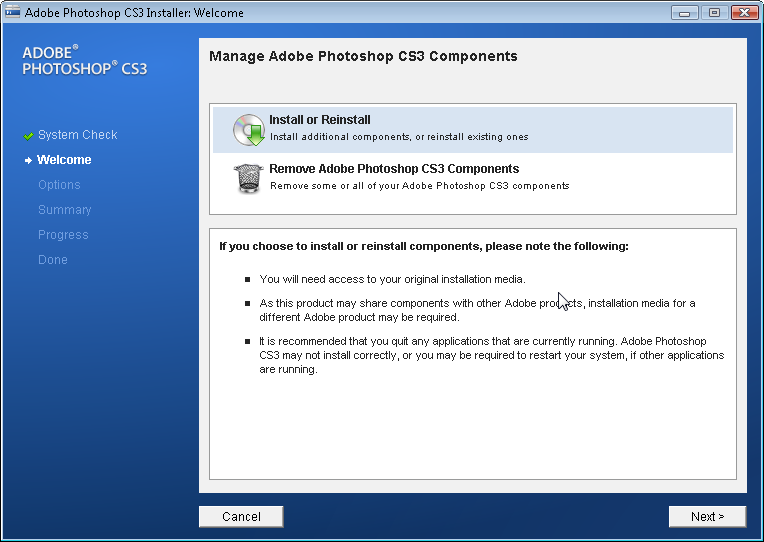Minimize the installer window
764x542 pixels.
[685, 13]
